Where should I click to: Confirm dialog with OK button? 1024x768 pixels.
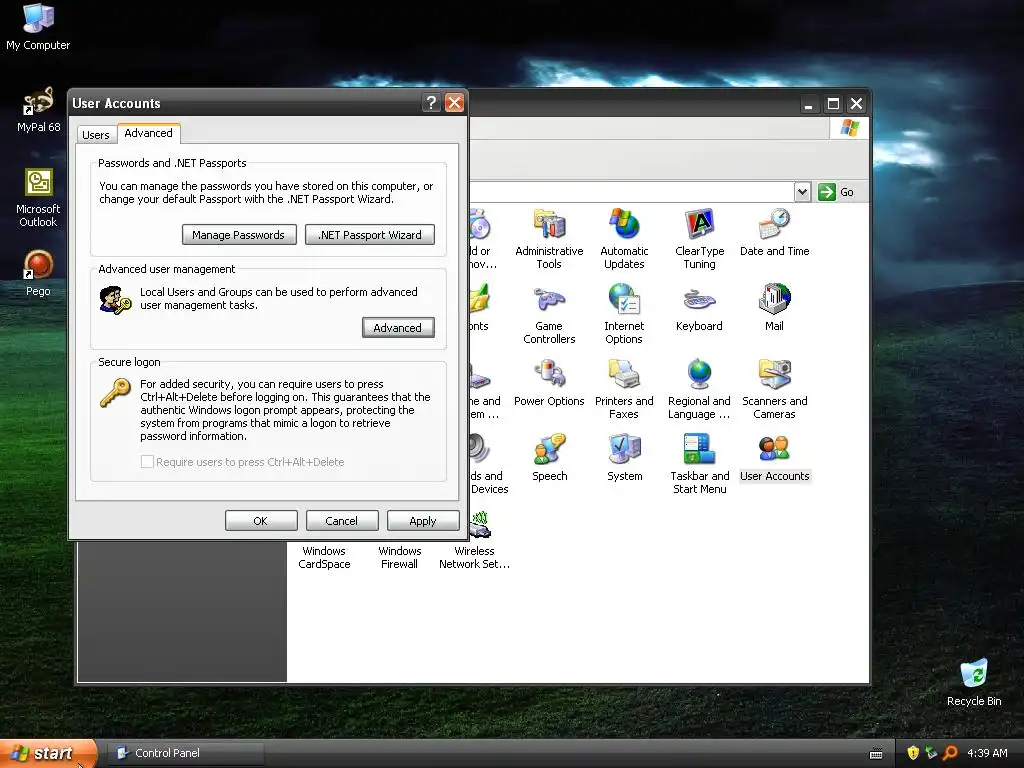click(261, 520)
